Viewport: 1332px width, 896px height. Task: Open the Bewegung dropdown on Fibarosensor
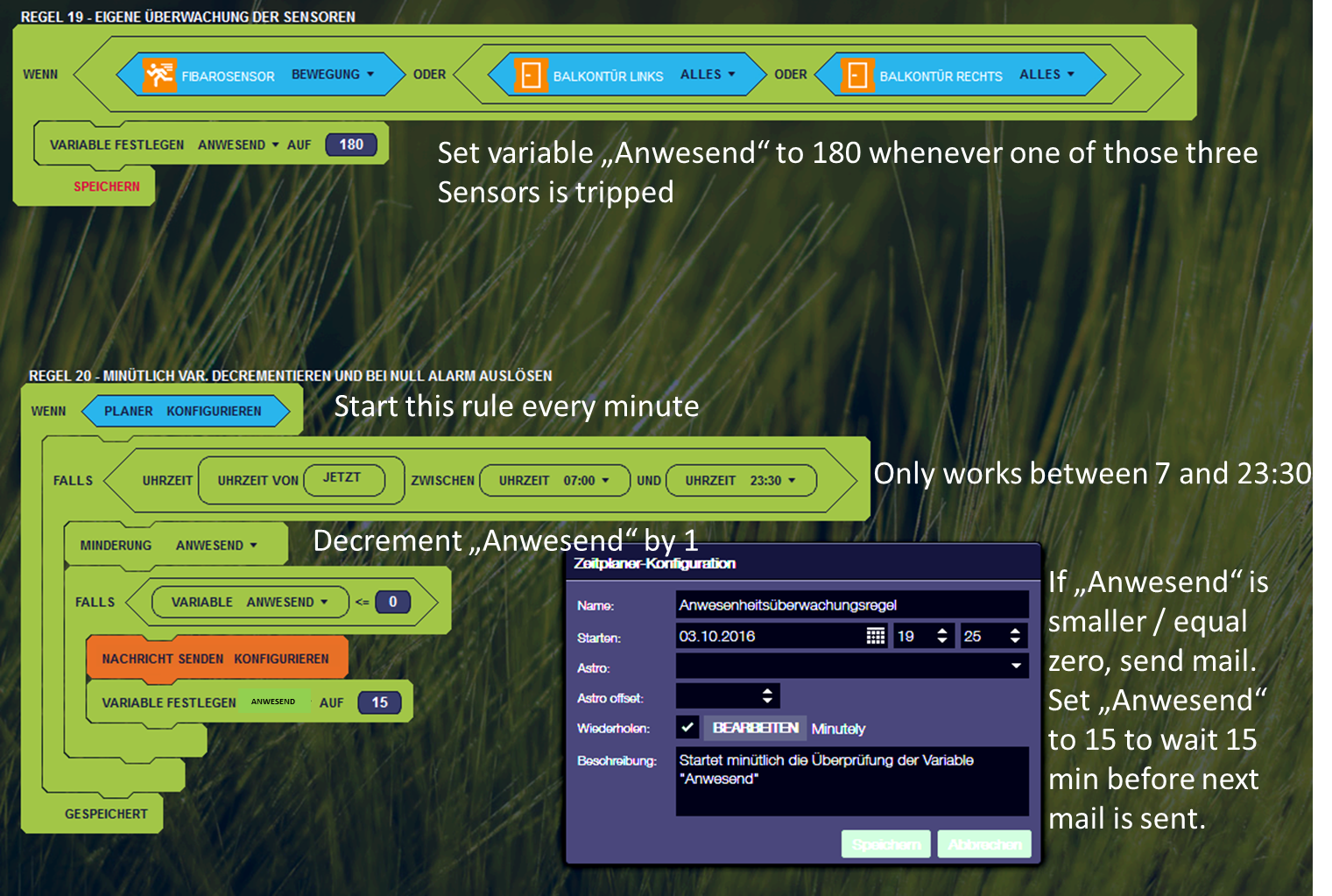333,74
